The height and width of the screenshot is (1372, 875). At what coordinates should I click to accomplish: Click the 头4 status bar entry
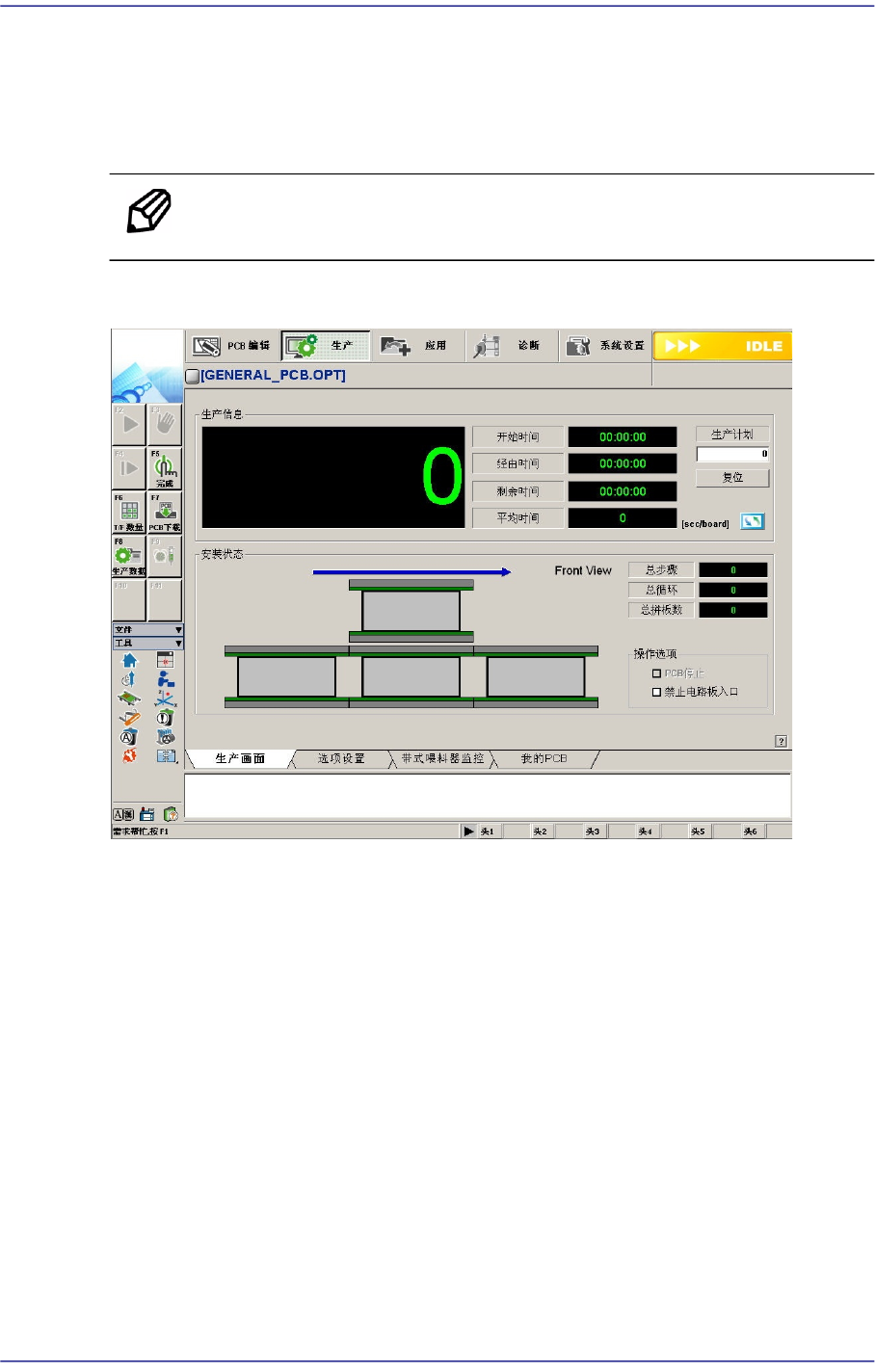(x=646, y=831)
